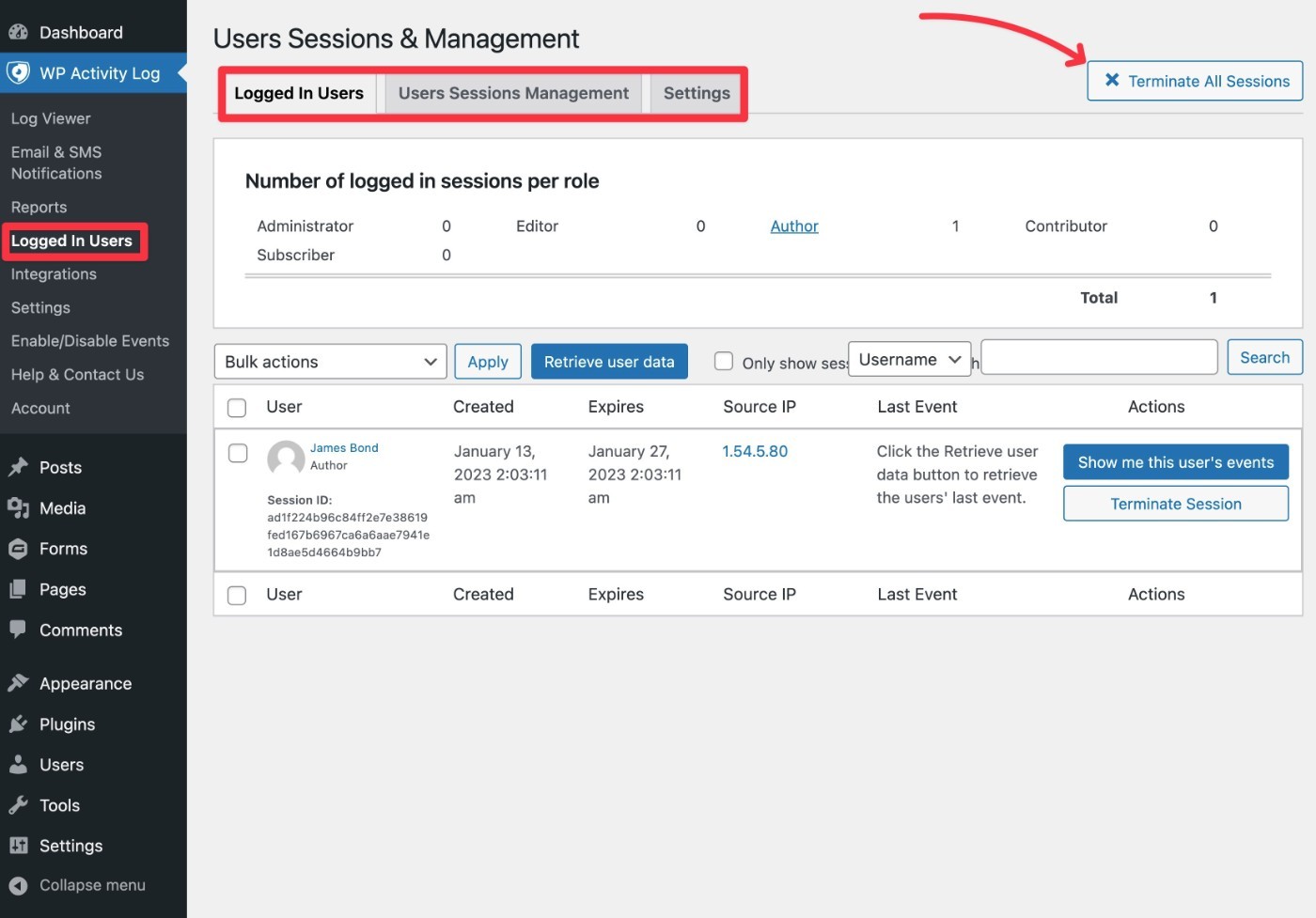Open the Settings tab at the top of the page
This screenshot has width=1316, height=918.
coord(697,93)
